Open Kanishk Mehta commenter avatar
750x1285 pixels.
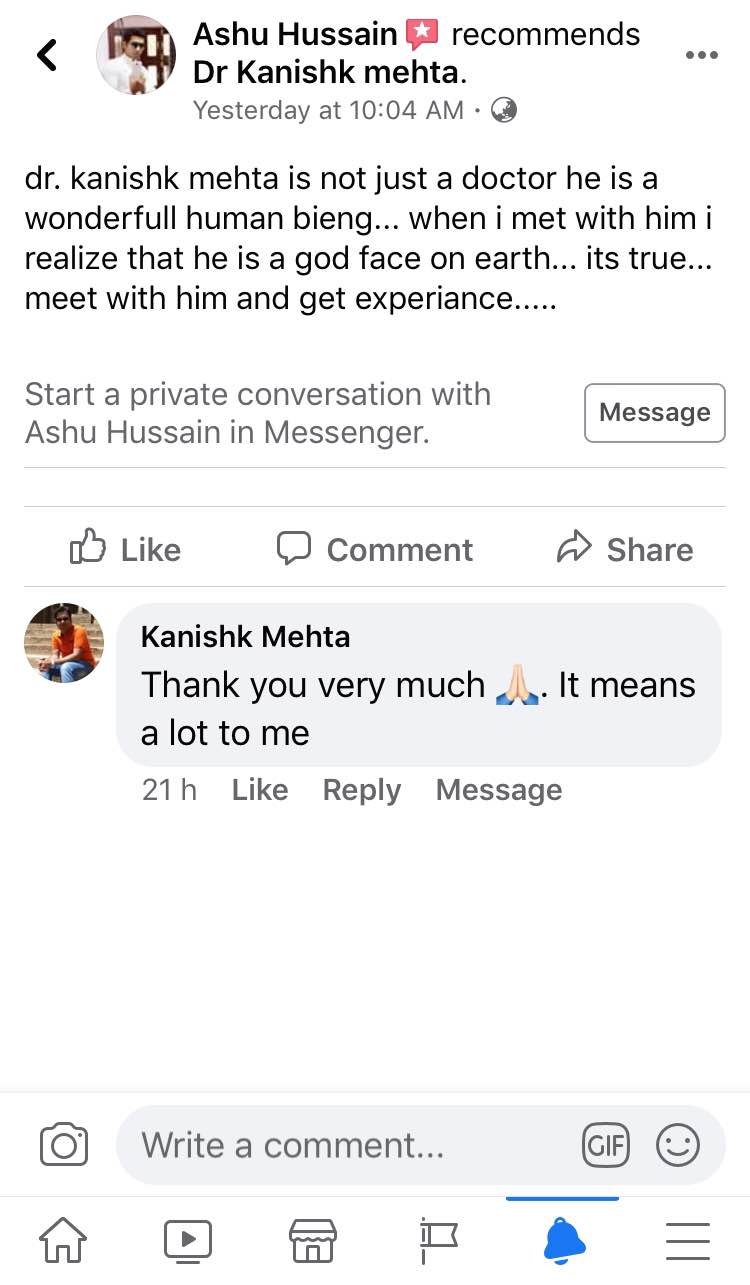coord(64,643)
